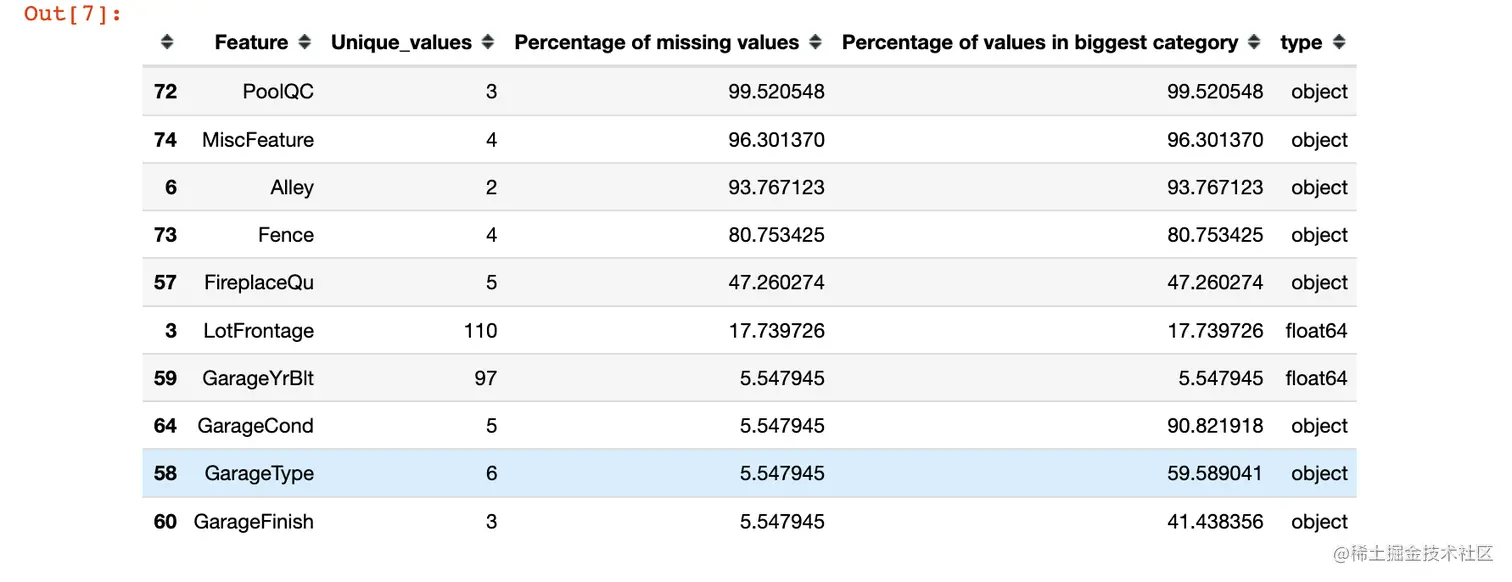The width and height of the screenshot is (1512, 582).
Task: Click the Unique_values column header text
Action: coord(401,42)
